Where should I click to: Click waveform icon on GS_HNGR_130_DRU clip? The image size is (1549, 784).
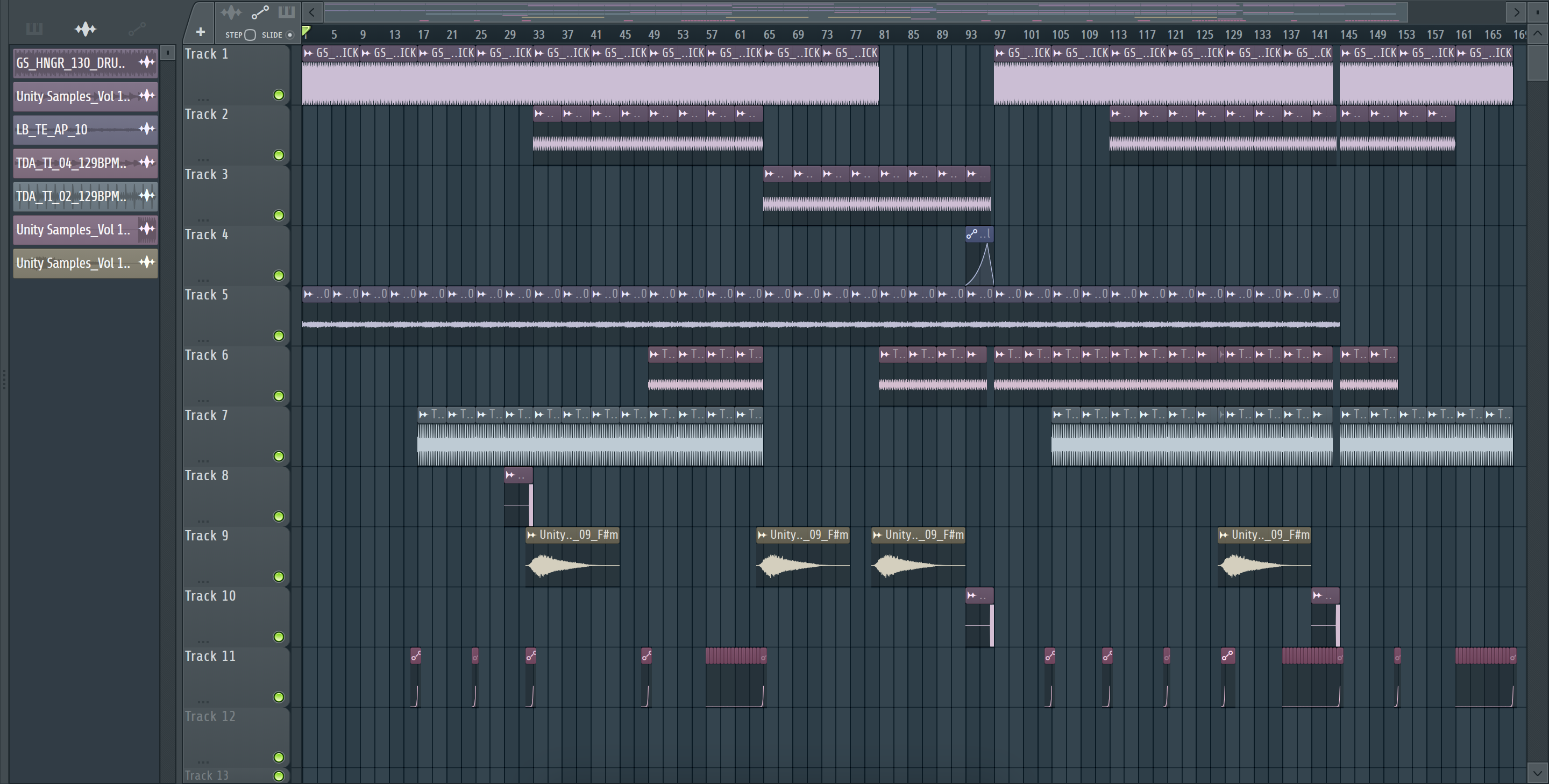coord(147,62)
